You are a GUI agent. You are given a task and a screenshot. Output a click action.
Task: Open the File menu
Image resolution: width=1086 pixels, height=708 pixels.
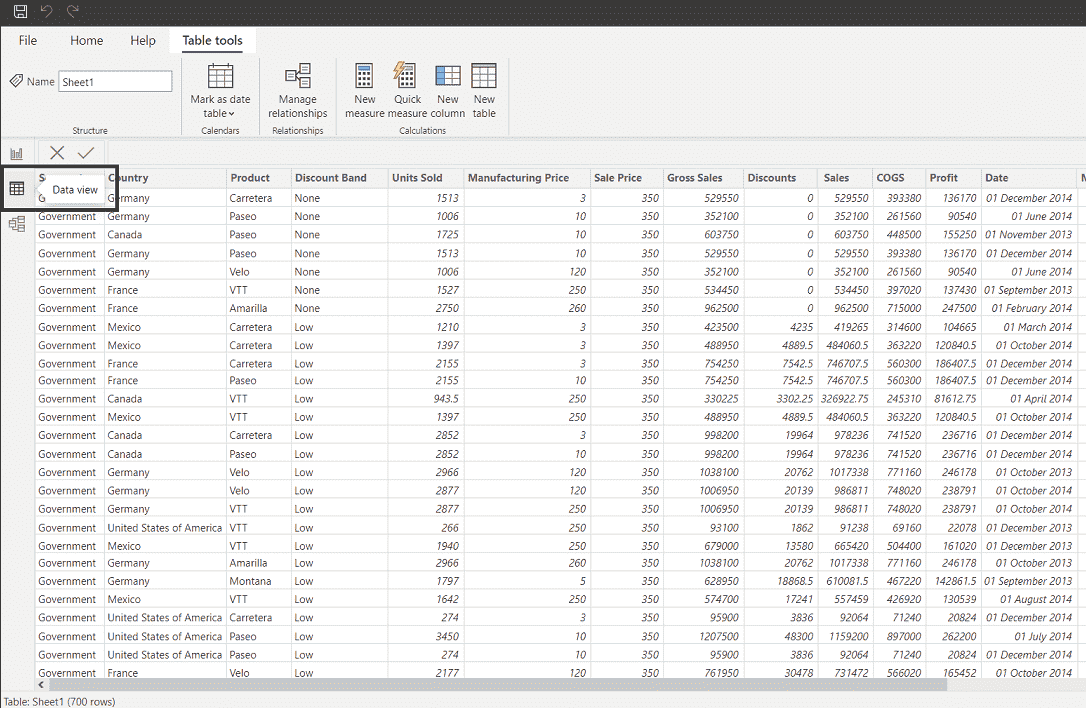[28, 41]
